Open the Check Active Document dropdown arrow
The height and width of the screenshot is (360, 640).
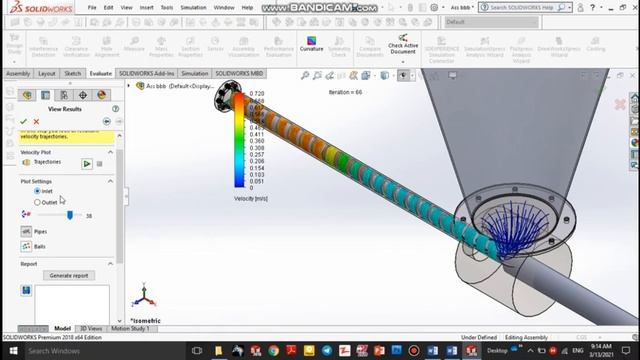pos(403,62)
